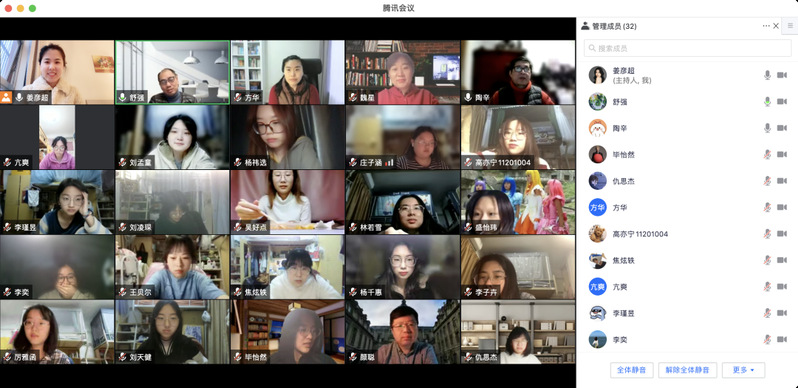Select 舒强's video thumbnail with green border
The width and height of the screenshot is (798, 388).
click(x=173, y=72)
